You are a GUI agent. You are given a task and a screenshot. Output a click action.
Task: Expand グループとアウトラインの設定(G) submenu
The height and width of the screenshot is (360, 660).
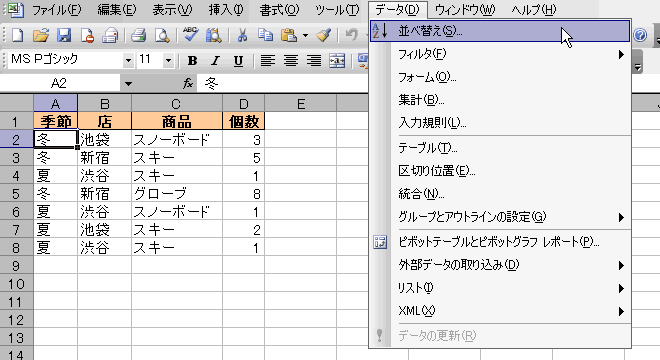621,217
